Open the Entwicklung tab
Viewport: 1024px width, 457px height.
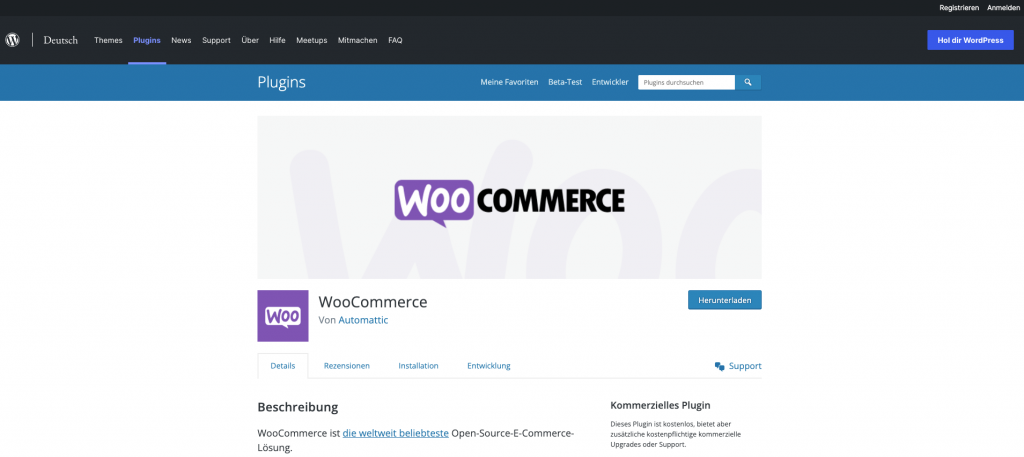click(488, 366)
